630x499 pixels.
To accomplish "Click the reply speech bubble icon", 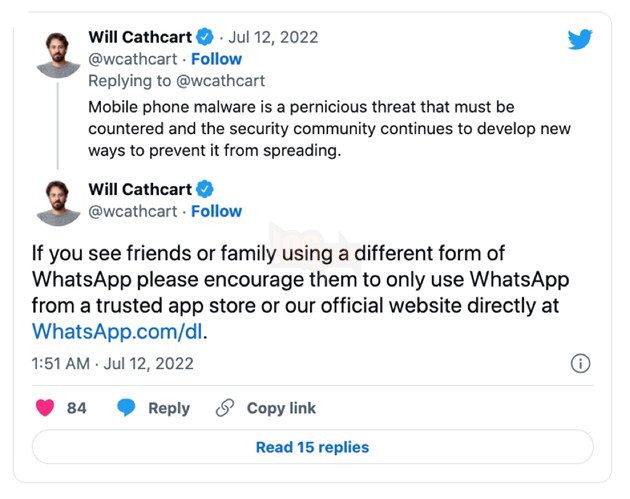I will tap(126, 408).
